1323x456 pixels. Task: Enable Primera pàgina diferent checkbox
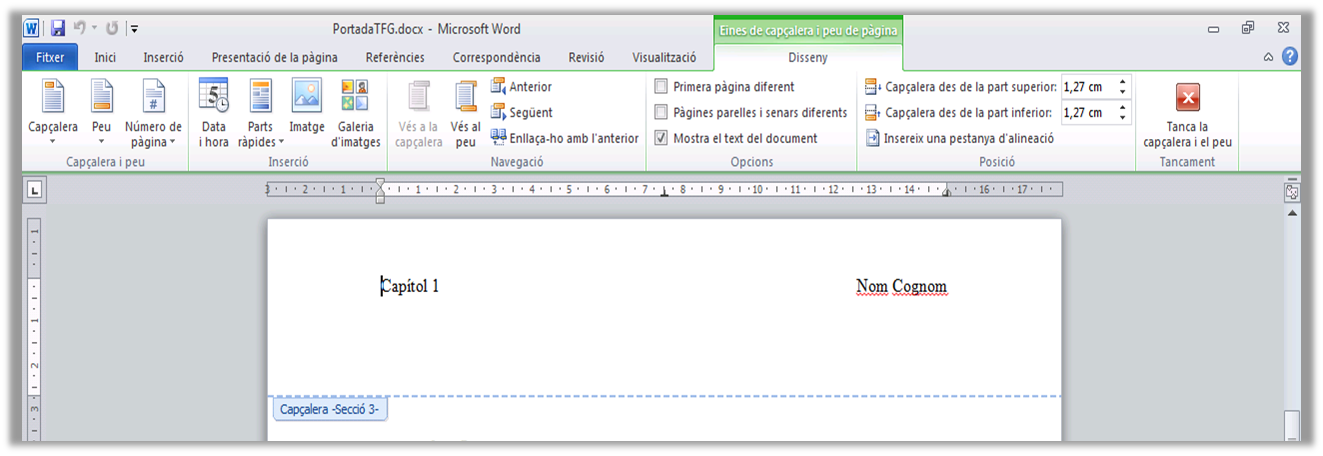pos(661,87)
